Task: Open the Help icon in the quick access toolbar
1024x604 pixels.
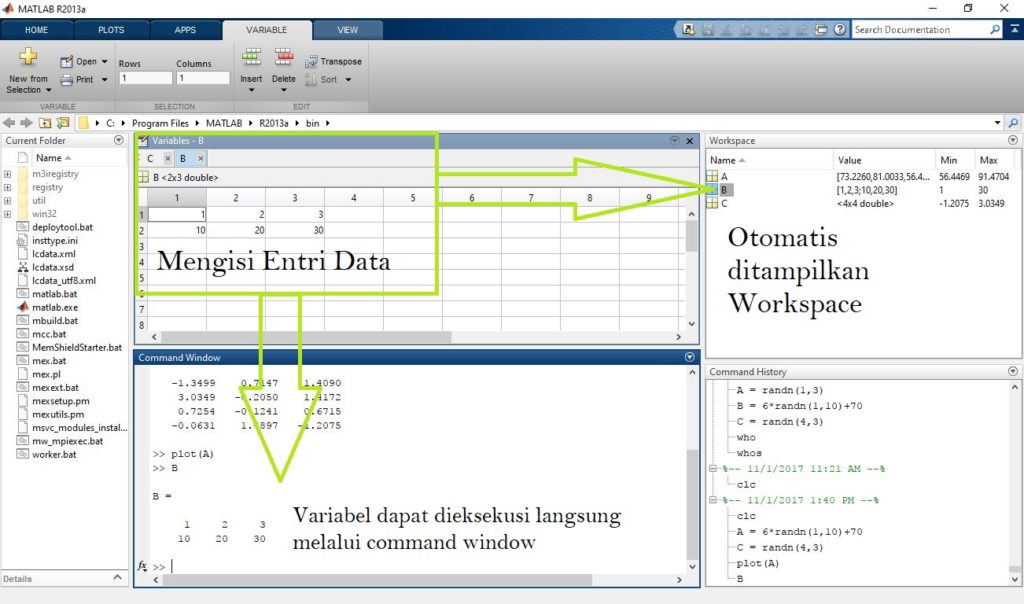Action: (840, 29)
